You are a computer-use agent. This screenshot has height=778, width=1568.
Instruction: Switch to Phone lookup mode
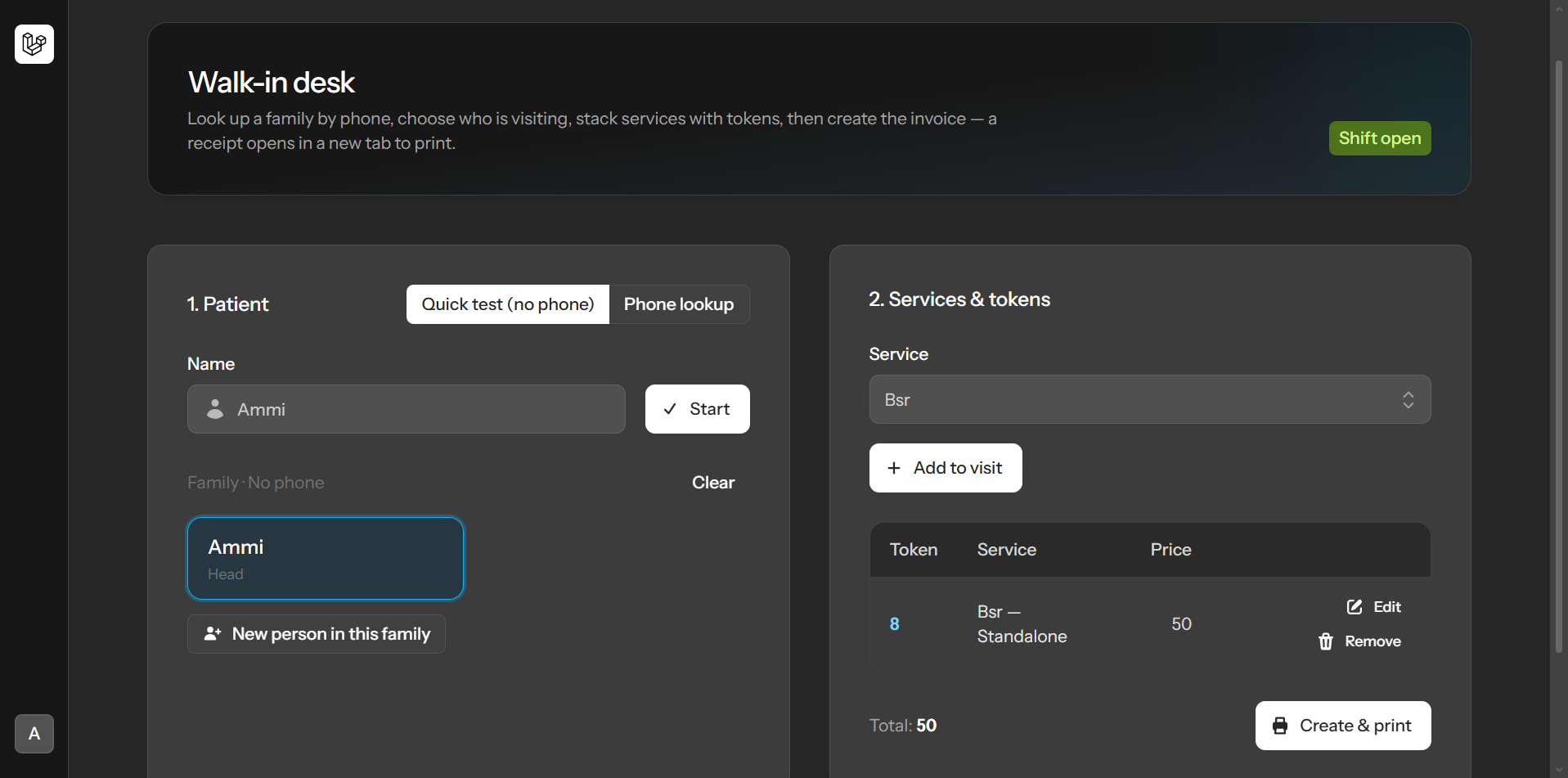679,304
